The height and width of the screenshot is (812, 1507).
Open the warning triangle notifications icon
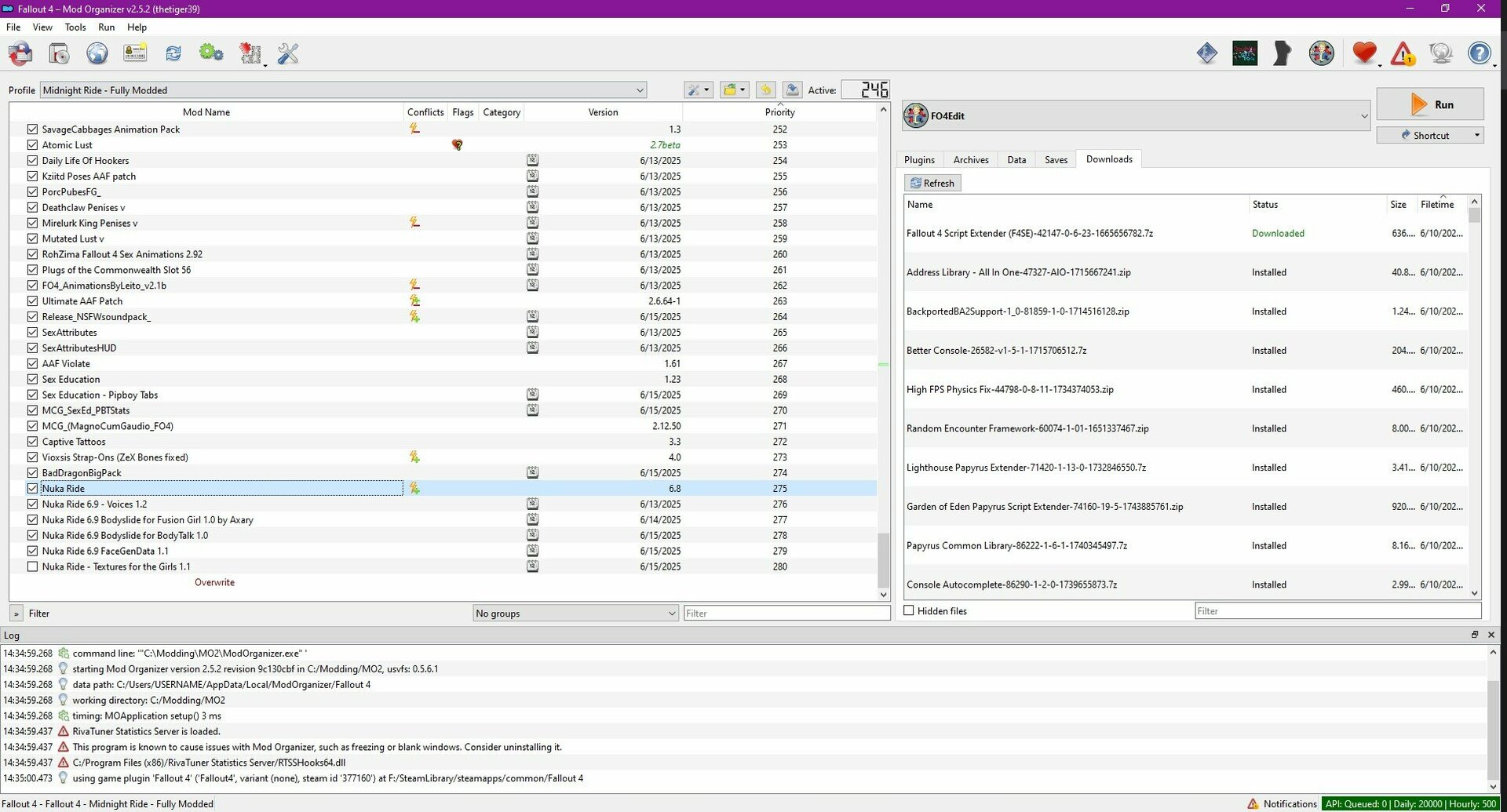point(1403,53)
